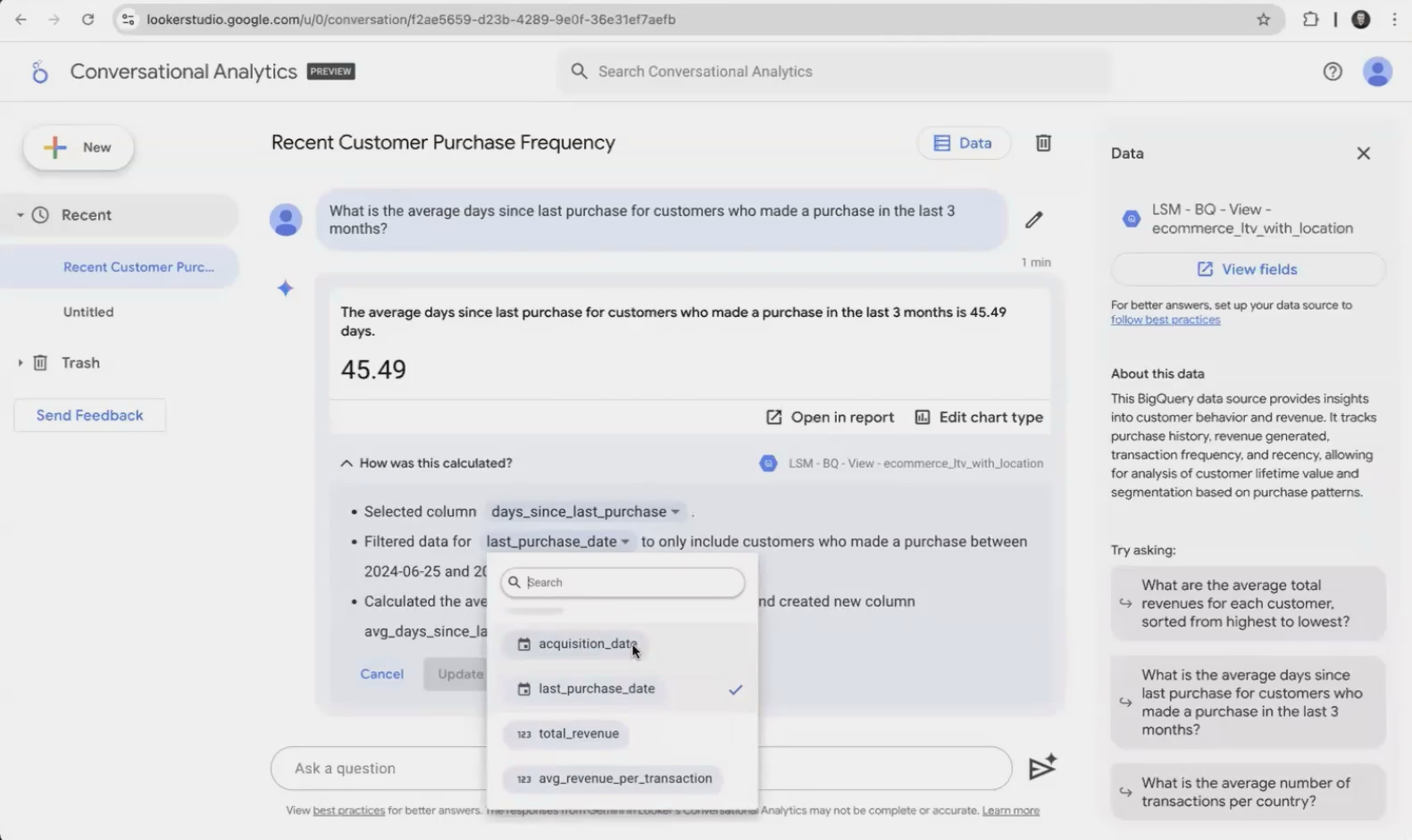Open last_purchase_date filter dropdown
This screenshot has height=840, width=1412.
point(557,542)
